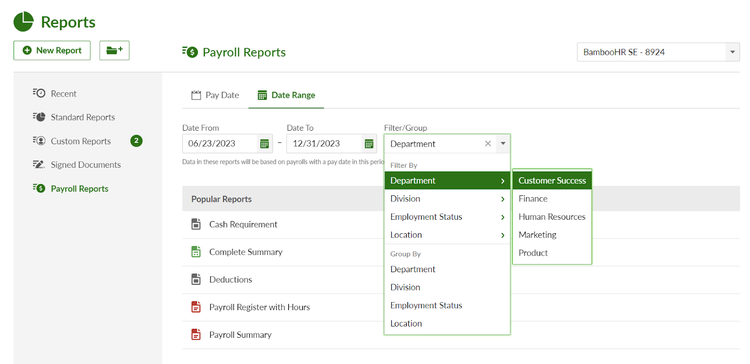This screenshot has height=364, width=750.
Task: Click the Cash Requirement report file icon
Action: pyautogui.click(x=196, y=224)
